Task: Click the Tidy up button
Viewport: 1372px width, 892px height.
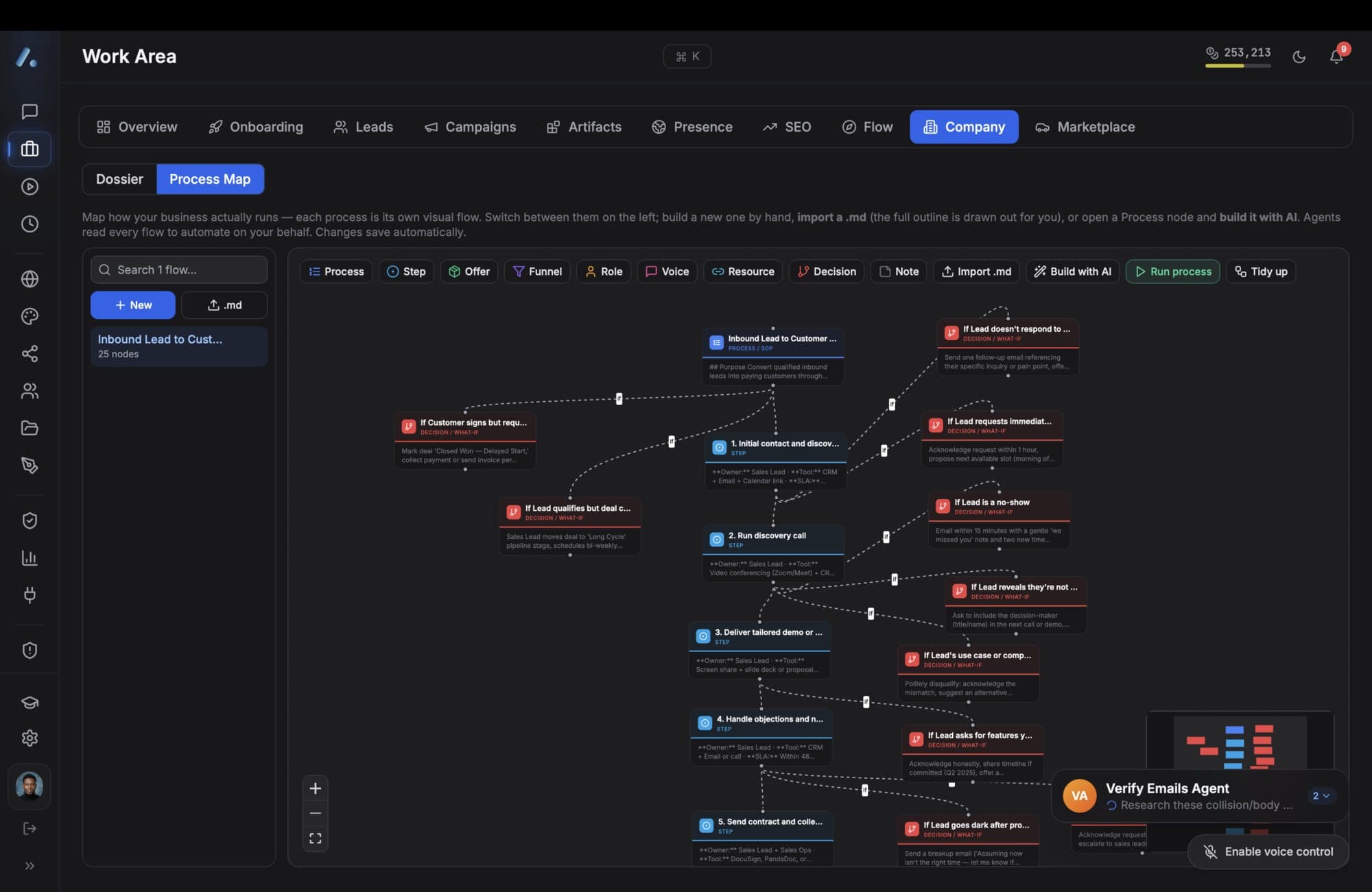Action: coord(1261,272)
